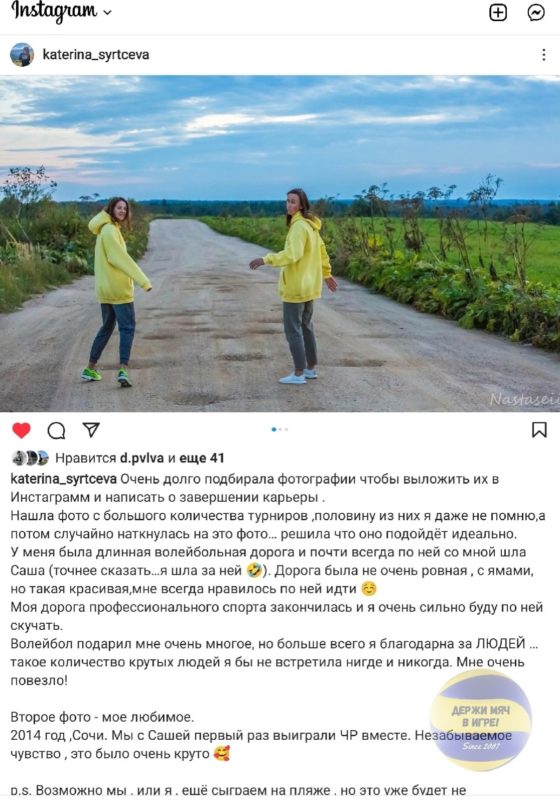The image size is (560, 800).
Task: Share the post with the paper-plane icon
Action: pyautogui.click(x=91, y=430)
